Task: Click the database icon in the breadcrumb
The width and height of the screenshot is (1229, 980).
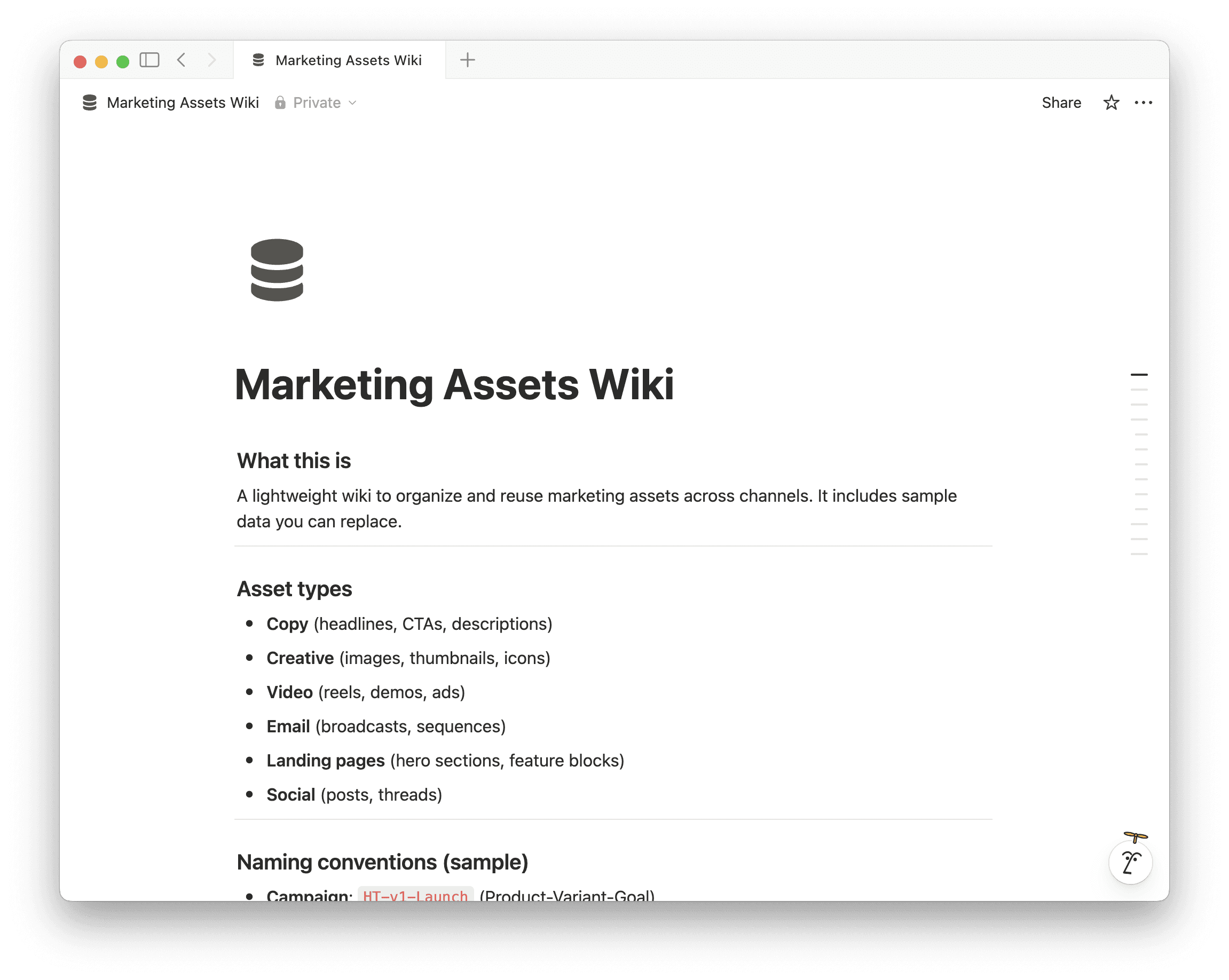Action: 90,102
